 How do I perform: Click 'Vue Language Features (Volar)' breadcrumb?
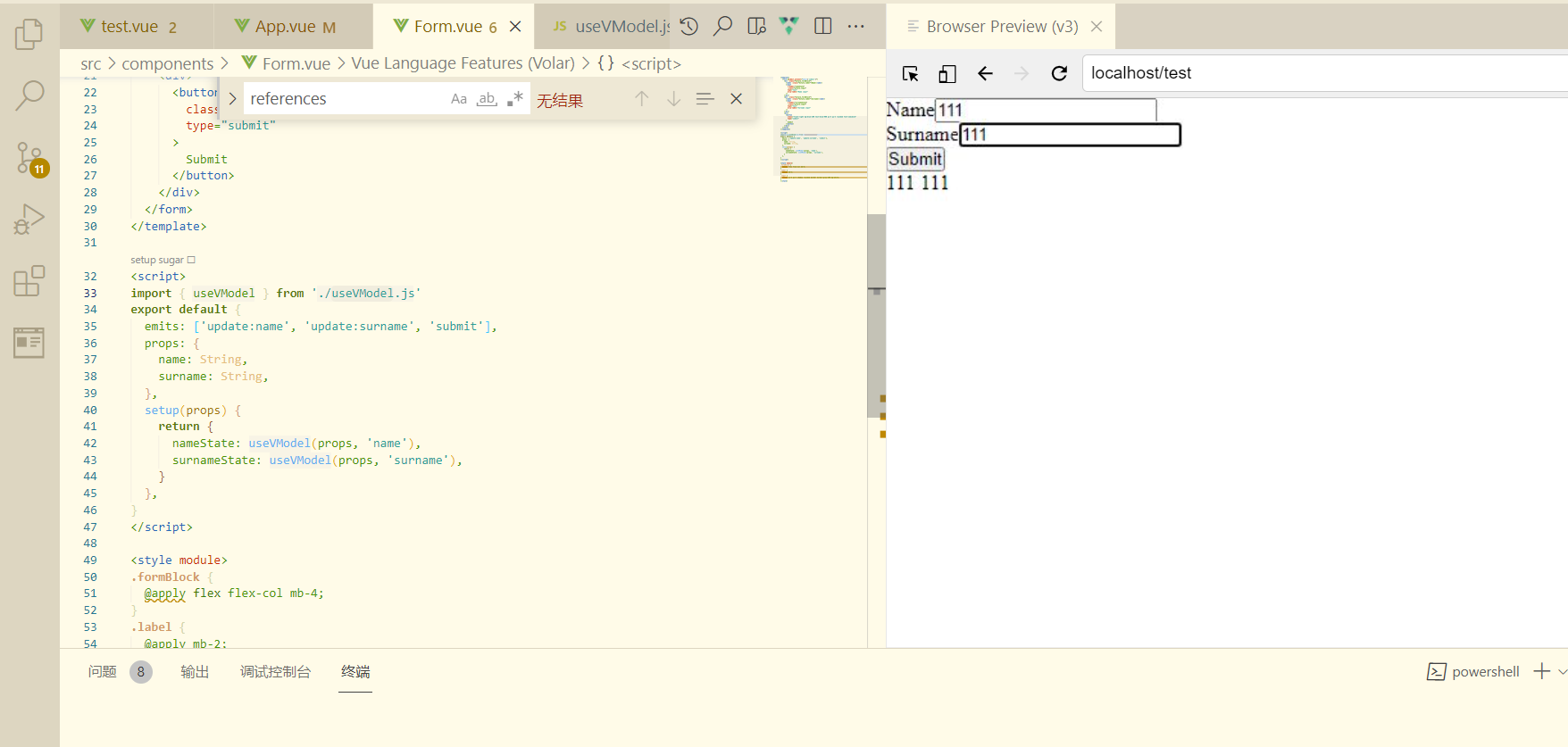pos(463,63)
